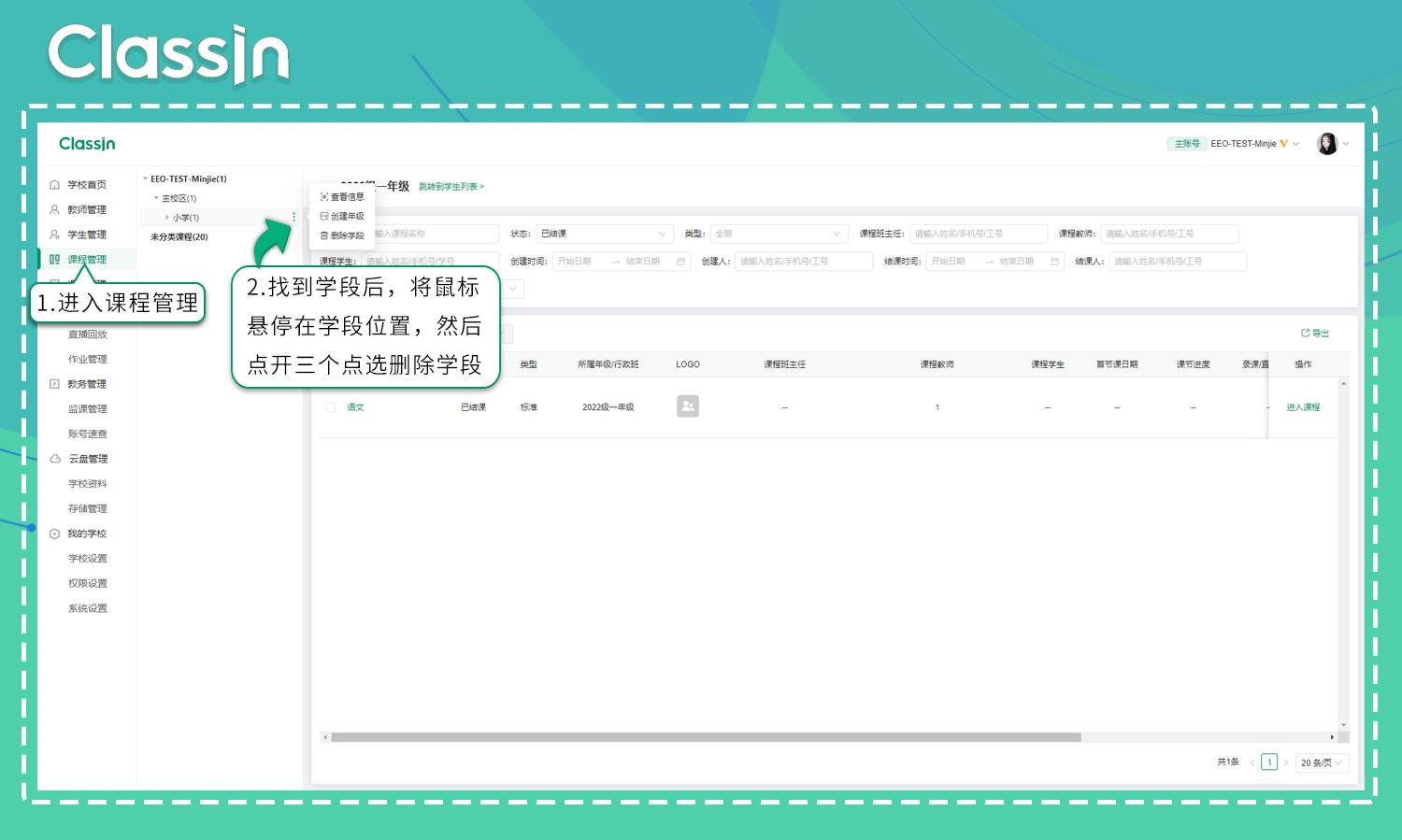
Task: Open the 类型 dropdown showing 全部
Action: pos(778,234)
